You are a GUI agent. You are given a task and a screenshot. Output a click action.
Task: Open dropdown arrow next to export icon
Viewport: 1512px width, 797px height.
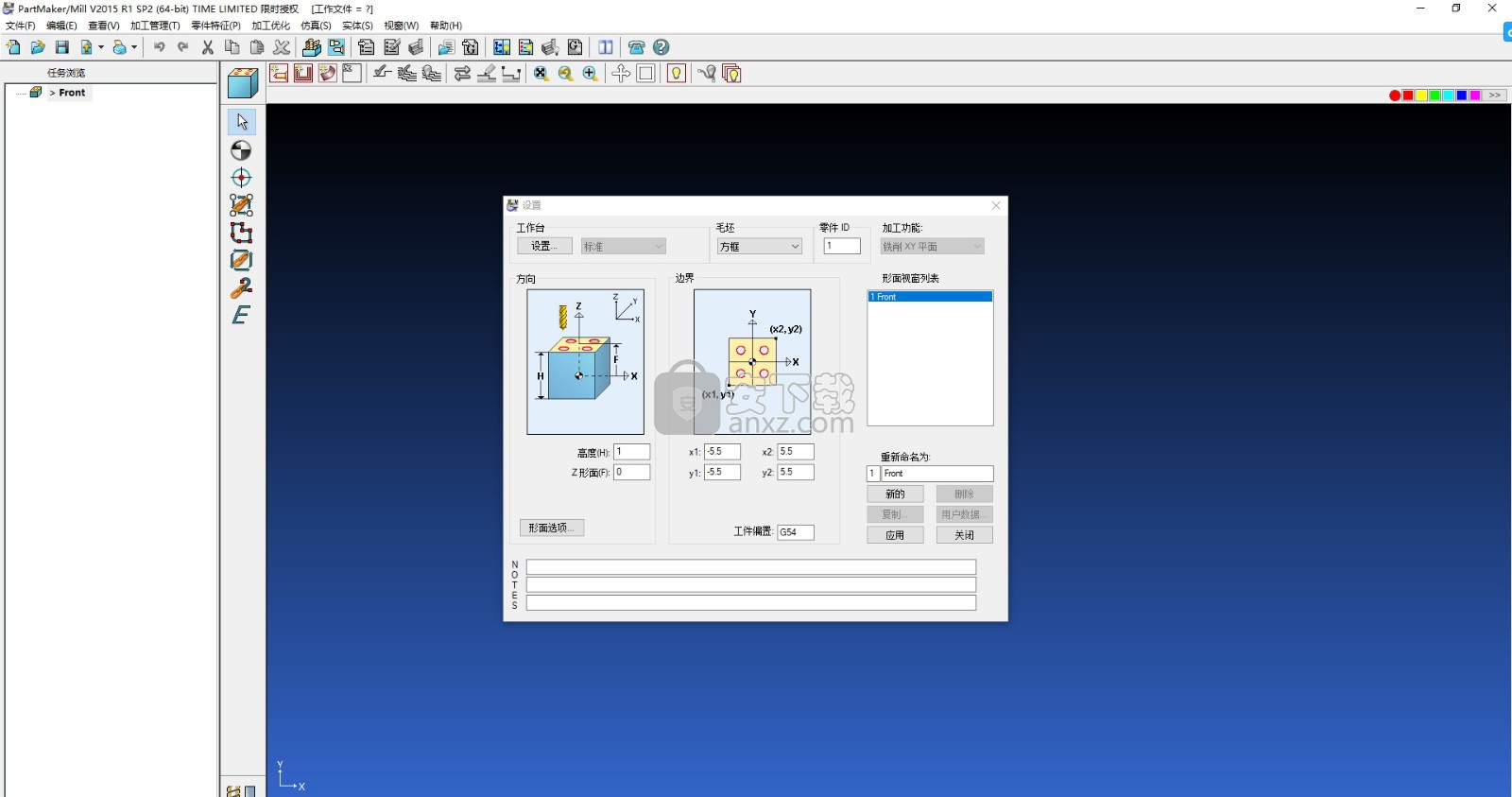(101, 47)
